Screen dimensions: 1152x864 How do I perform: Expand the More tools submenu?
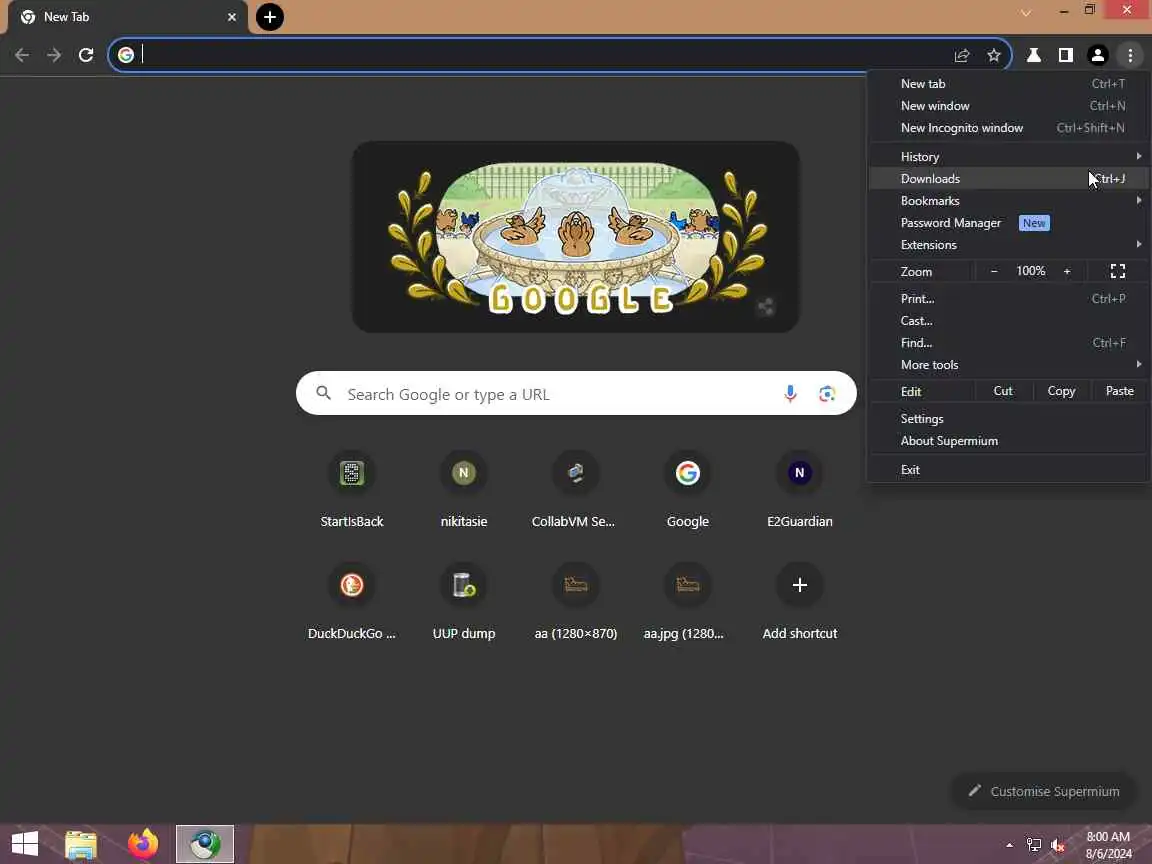point(1008,364)
